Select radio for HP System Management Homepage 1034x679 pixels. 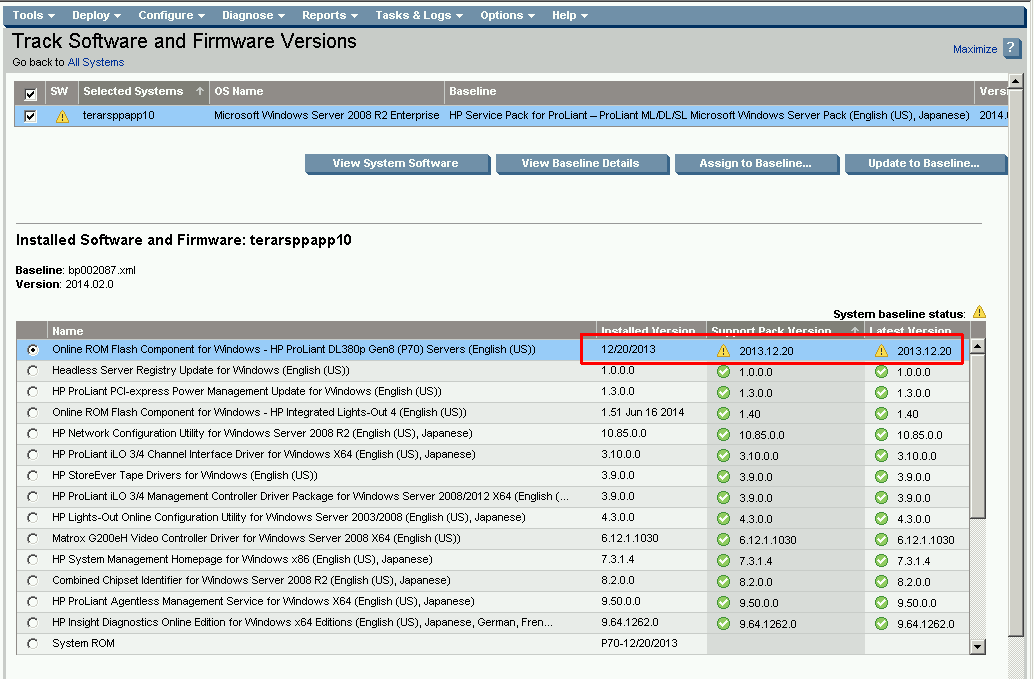click(x=32, y=560)
